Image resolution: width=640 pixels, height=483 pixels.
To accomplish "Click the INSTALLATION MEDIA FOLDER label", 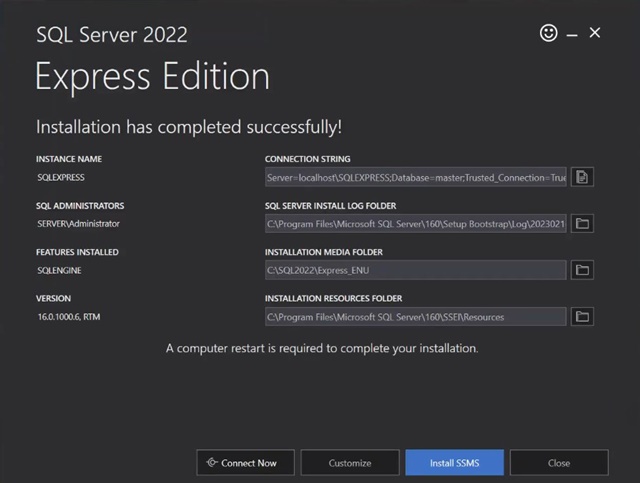I will point(324,252).
